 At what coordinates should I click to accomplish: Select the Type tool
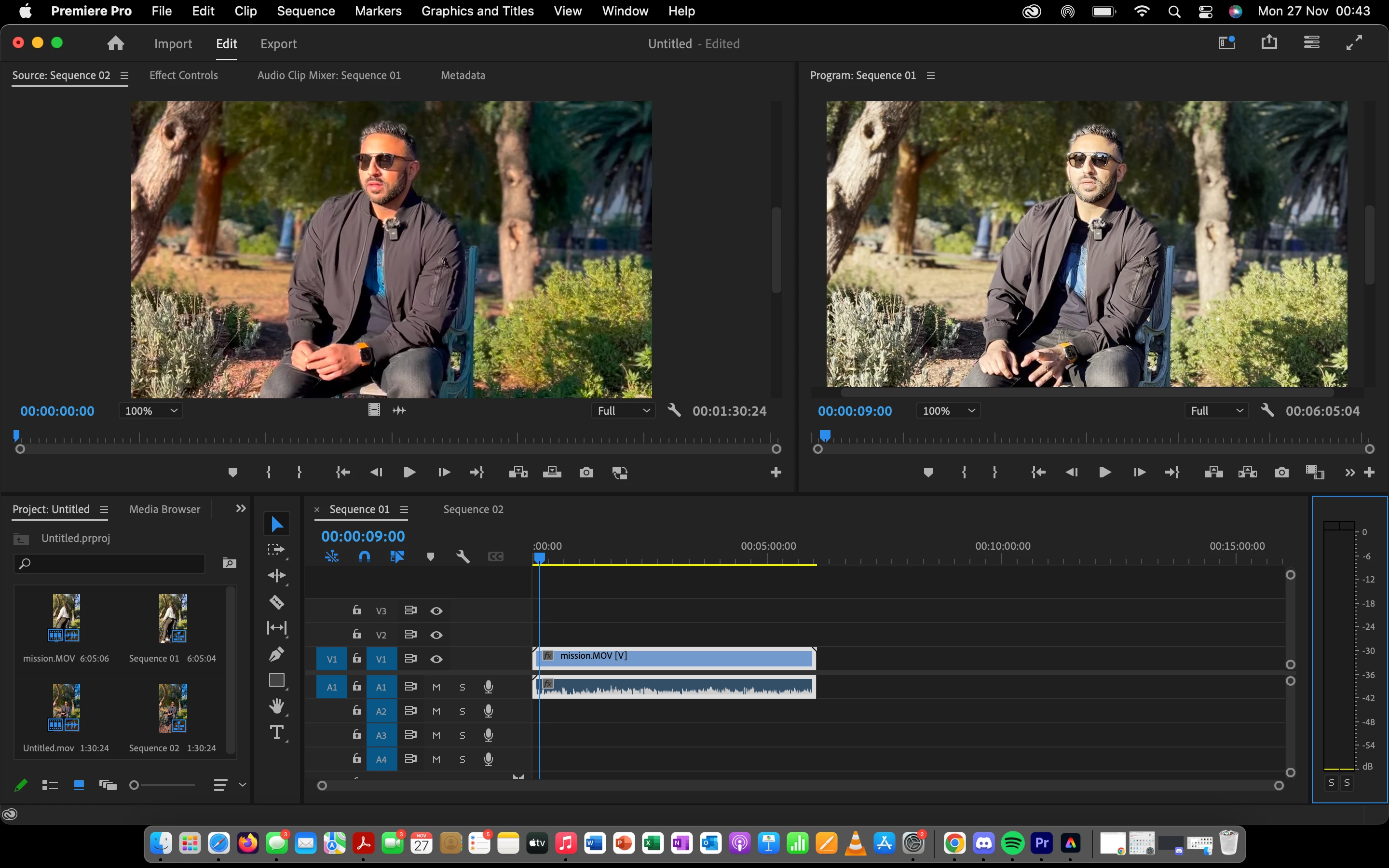click(x=276, y=732)
